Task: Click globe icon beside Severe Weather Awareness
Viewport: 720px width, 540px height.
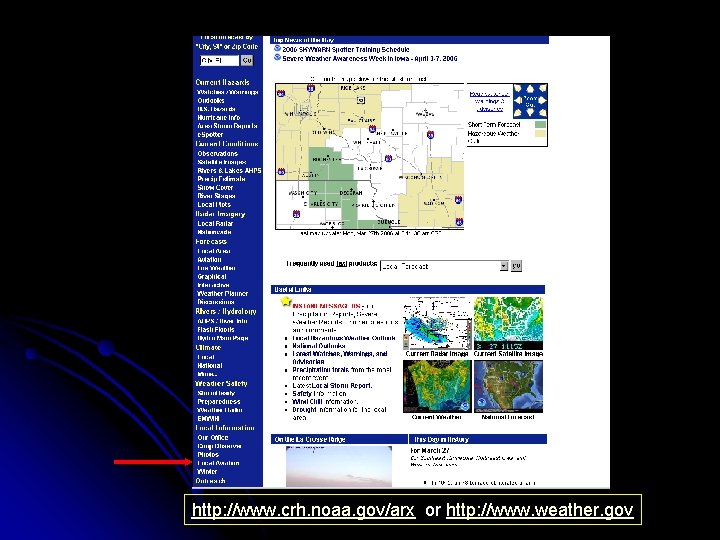Action: click(x=277, y=58)
